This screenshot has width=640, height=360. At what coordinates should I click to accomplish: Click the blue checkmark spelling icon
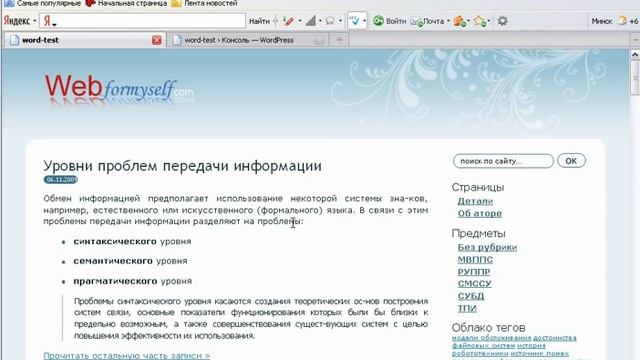coord(355,20)
